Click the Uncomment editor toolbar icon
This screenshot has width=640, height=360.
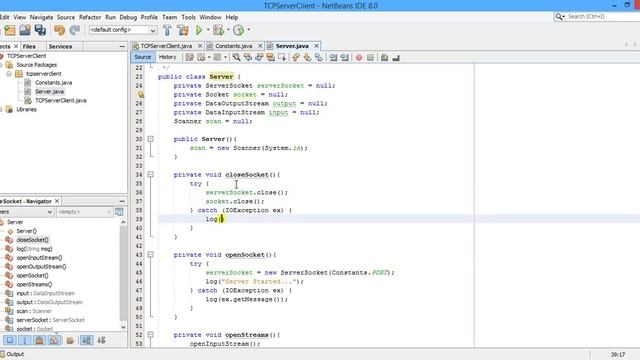click(396, 58)
